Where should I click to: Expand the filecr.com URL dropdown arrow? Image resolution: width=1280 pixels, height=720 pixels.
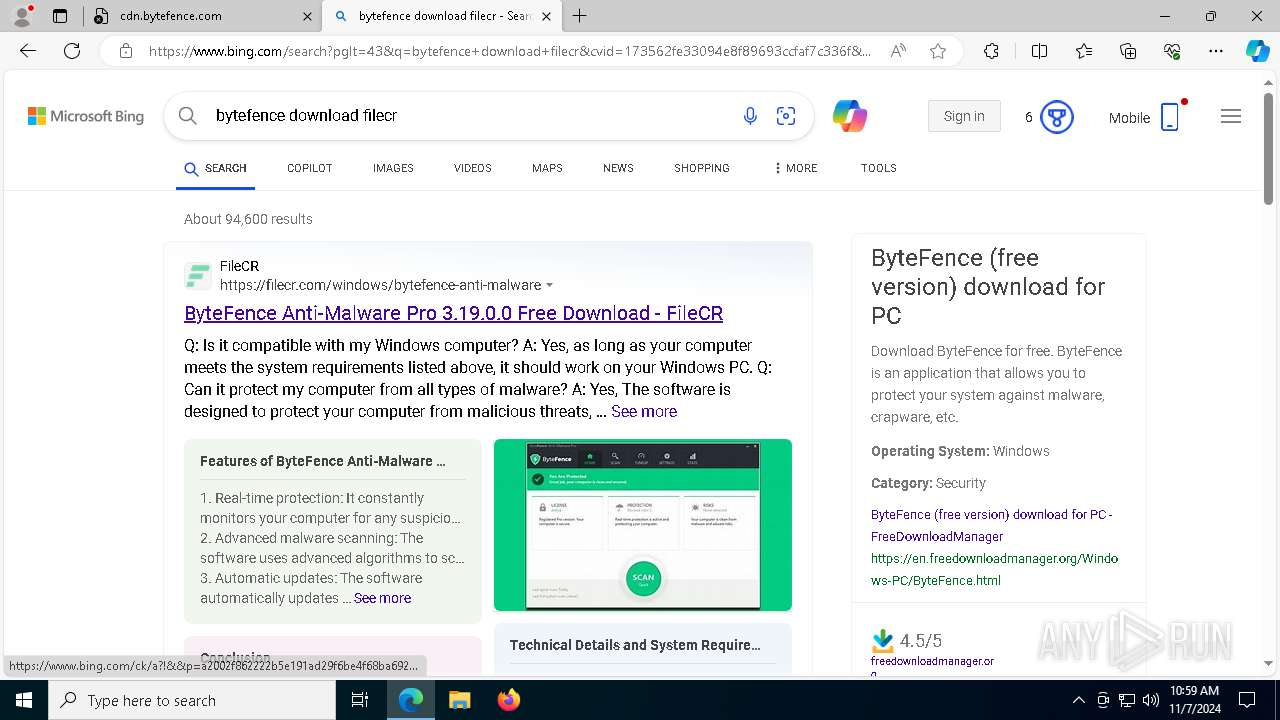[549, 286]
